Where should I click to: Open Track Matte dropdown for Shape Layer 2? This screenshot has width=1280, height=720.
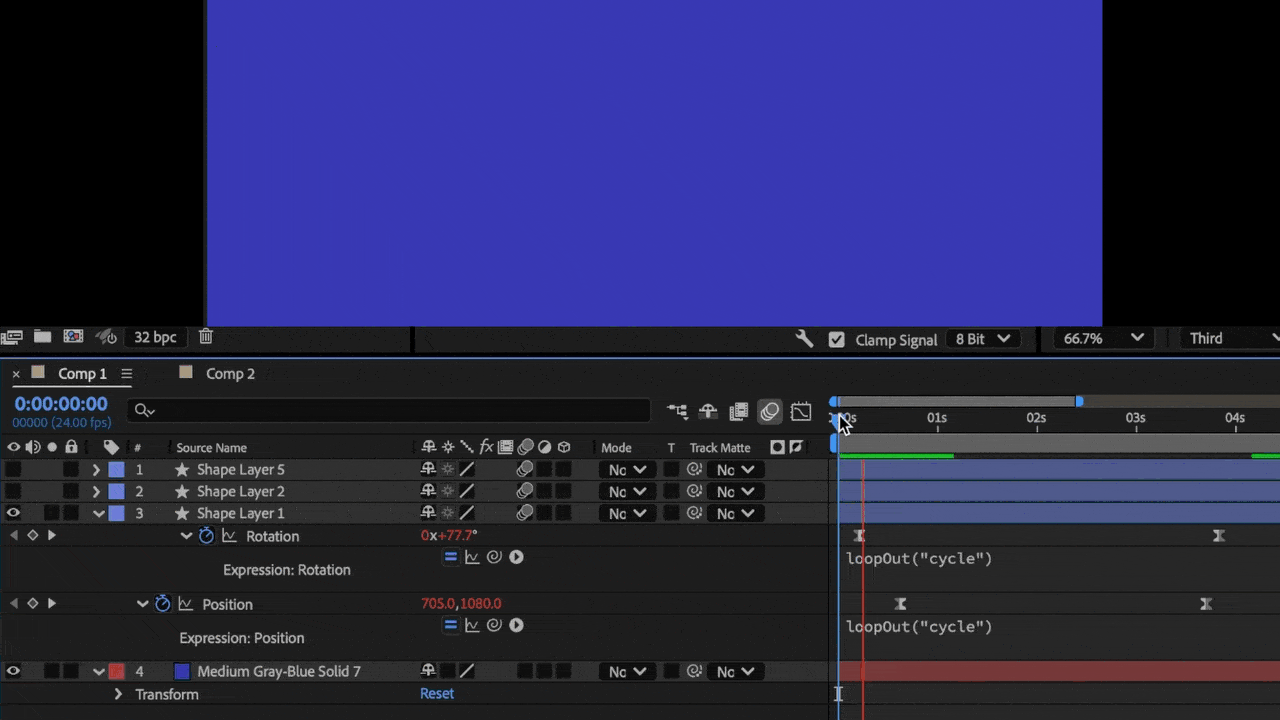pos(735,492)
